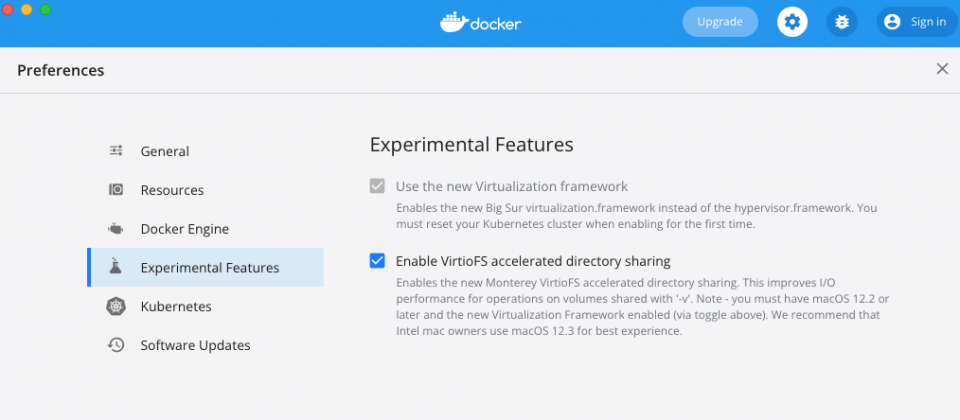The image size is (960, 420).
Task: Click the Docker Engine icon
Action: pos(116,229)
